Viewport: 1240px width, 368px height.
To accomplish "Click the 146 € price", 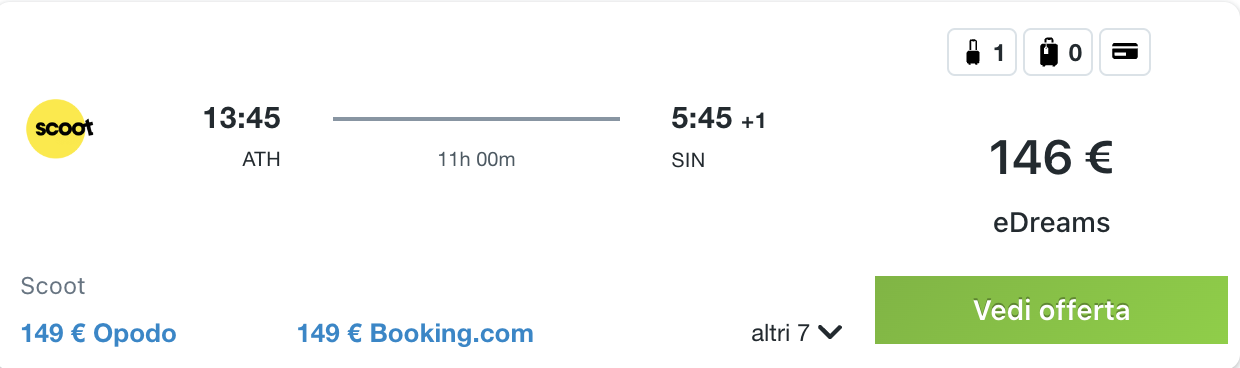I will [x=1051, y=158].
